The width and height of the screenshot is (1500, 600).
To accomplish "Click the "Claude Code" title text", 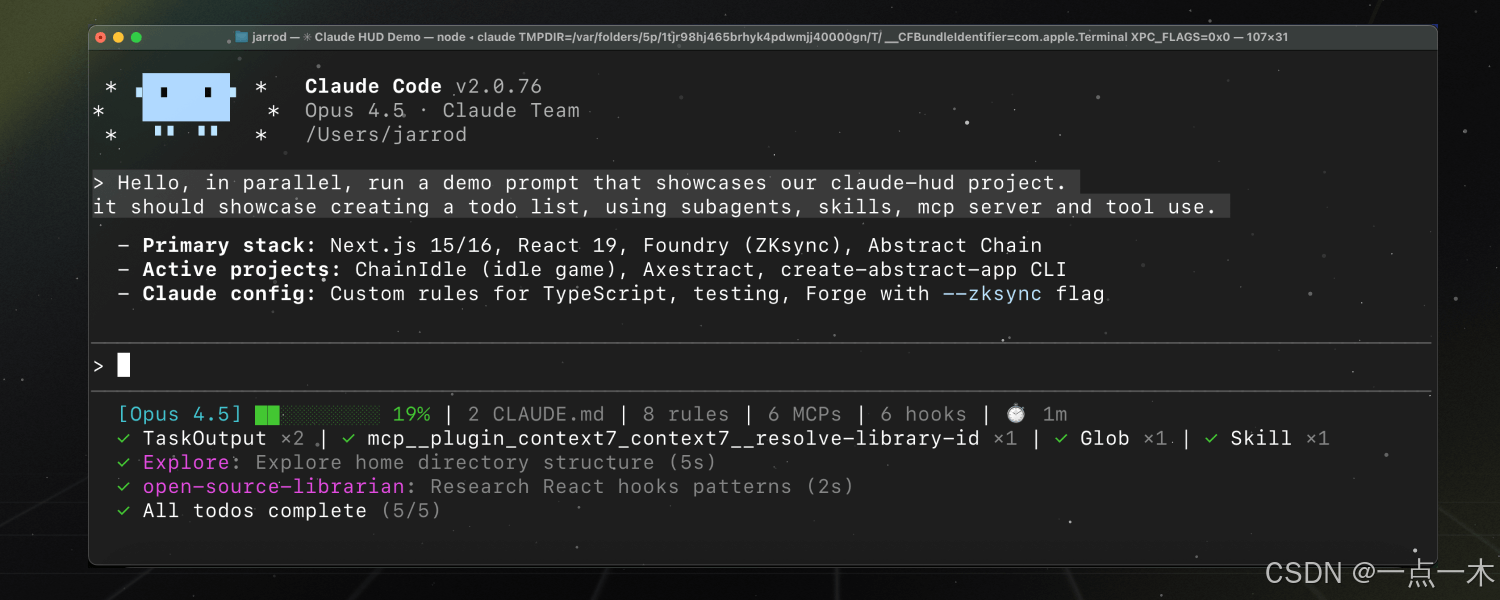I will (x=373, y=86).
